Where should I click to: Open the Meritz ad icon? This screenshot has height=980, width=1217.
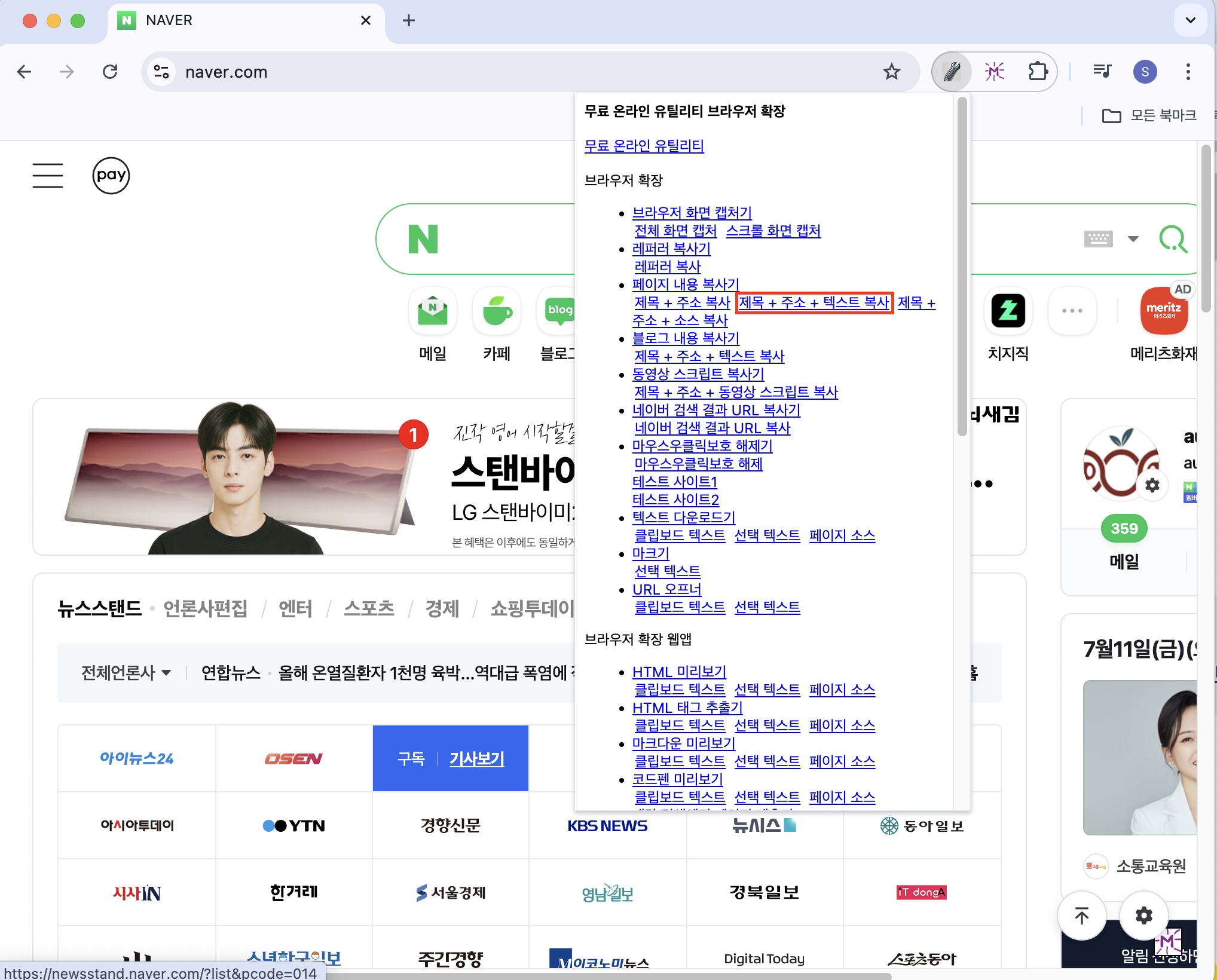pos(1163,311)
